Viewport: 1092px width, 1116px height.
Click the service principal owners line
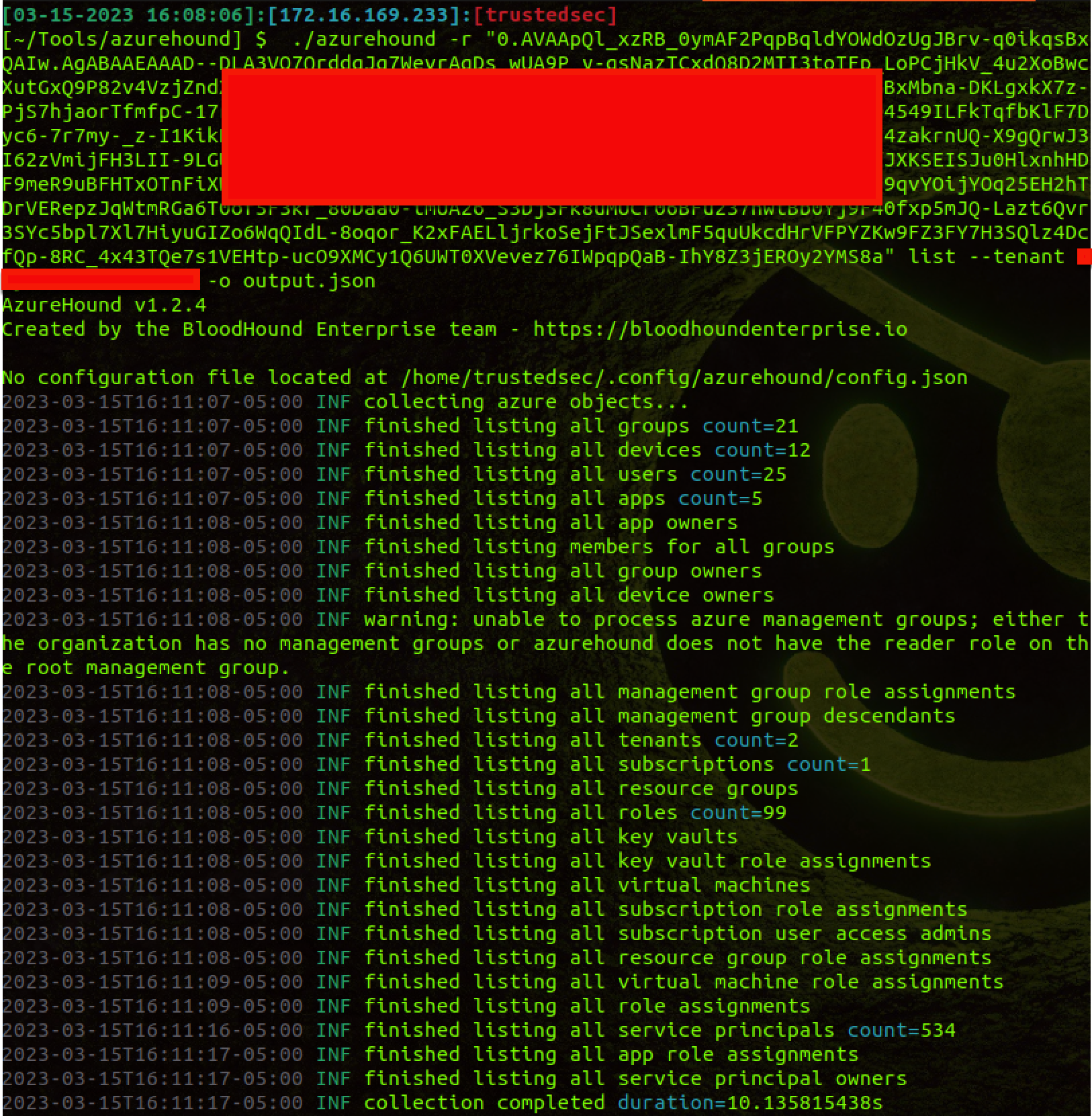coord(635,1078)
